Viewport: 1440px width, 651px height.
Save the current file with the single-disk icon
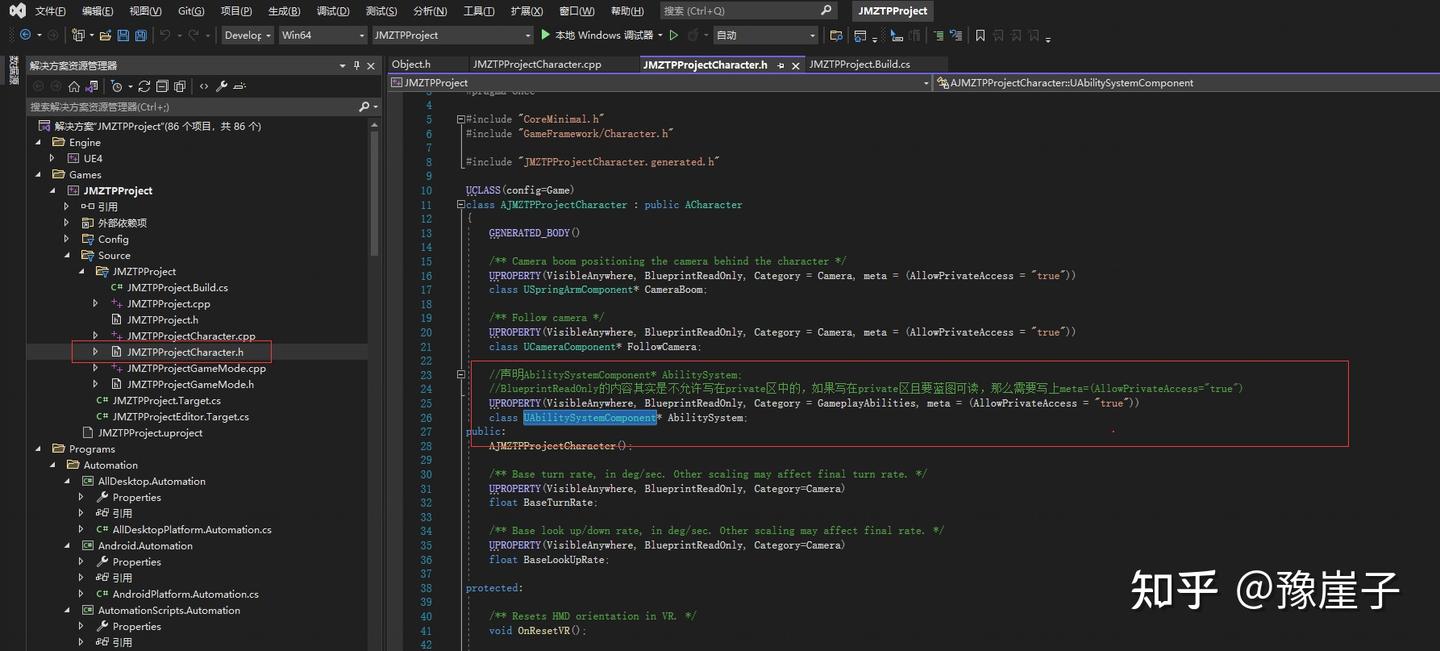click(123, 35)
